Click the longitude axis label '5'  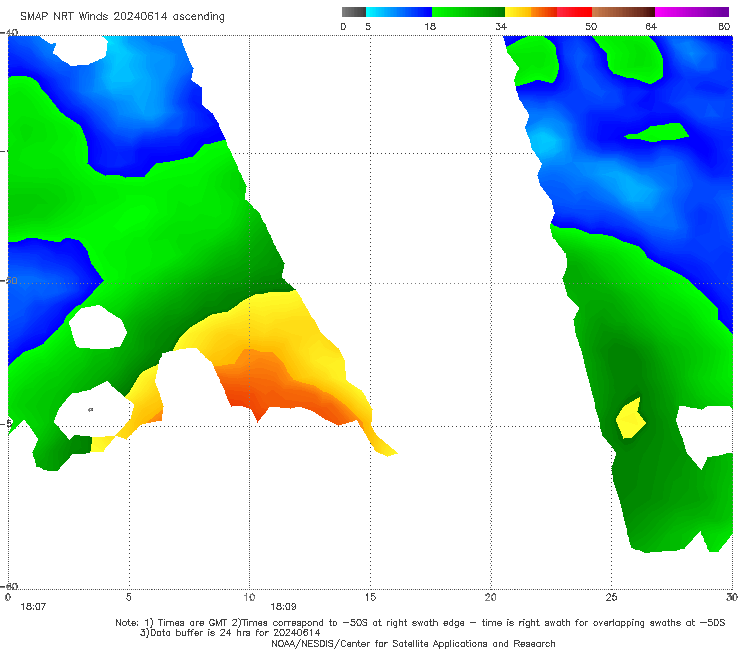(129, 597)
